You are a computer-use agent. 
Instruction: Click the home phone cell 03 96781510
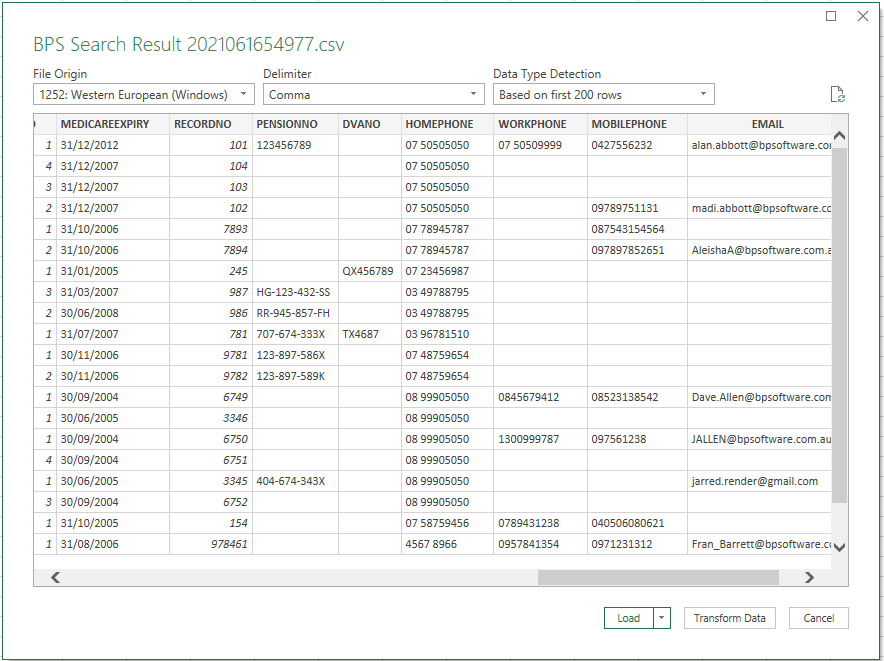point(447,334)
